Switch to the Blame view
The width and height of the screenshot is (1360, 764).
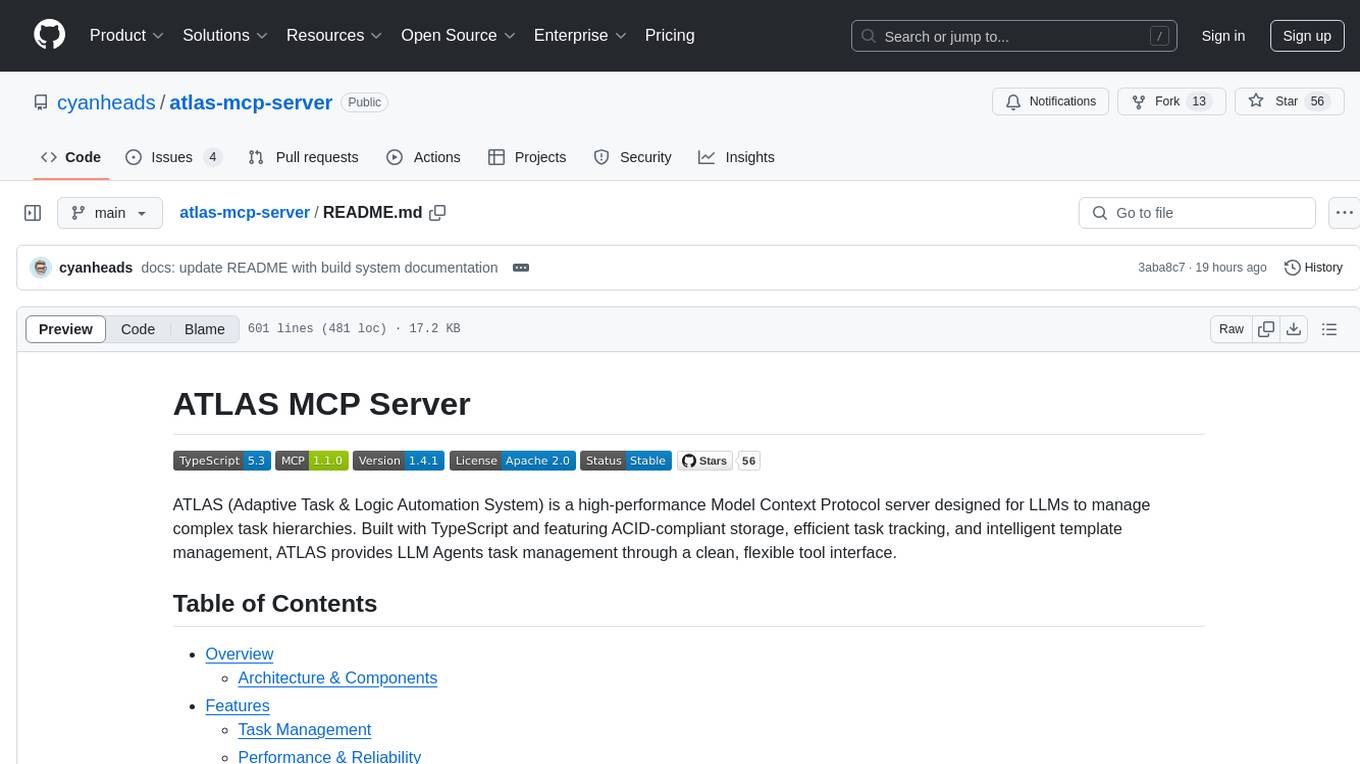coord(205,329)
